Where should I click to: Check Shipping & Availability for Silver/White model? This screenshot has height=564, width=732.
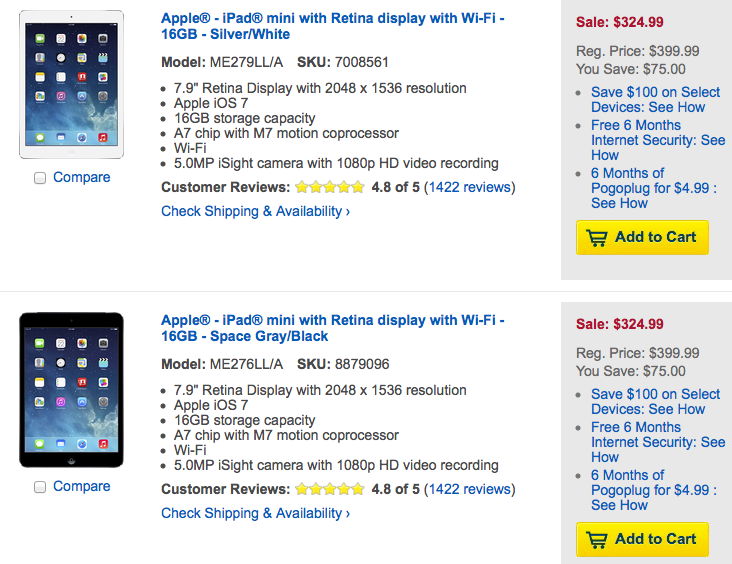click(x=255, y=211)
